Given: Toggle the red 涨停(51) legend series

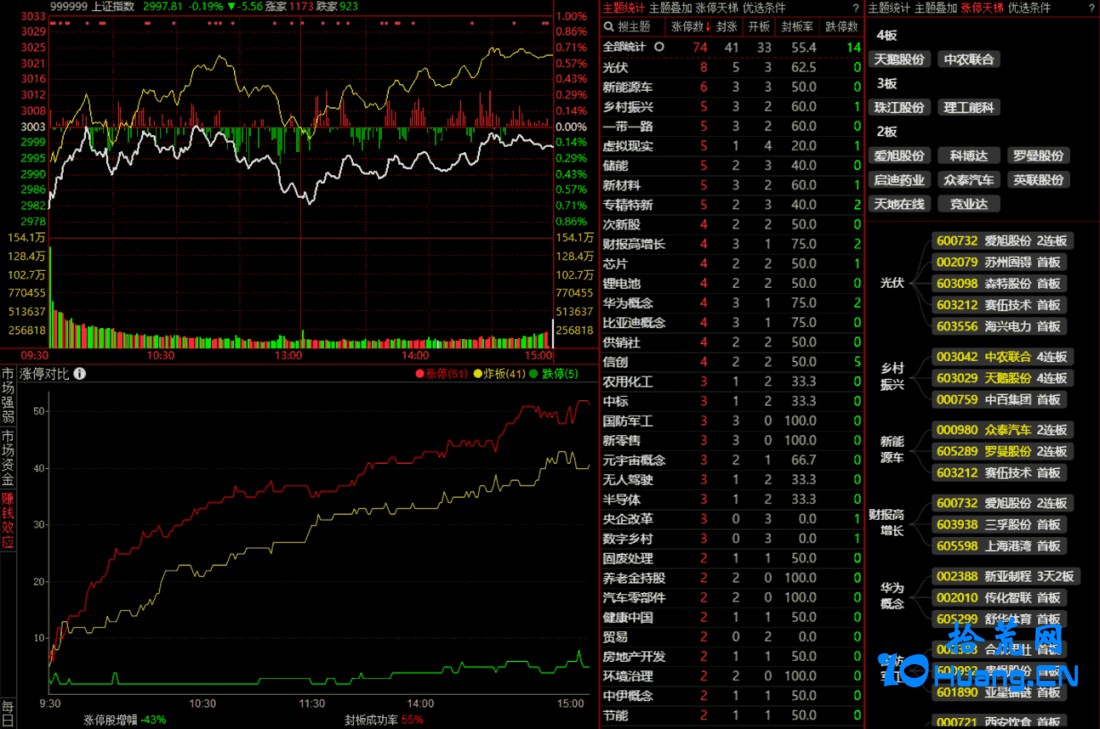Looking at the screenshot, I should tap(441, 374).
